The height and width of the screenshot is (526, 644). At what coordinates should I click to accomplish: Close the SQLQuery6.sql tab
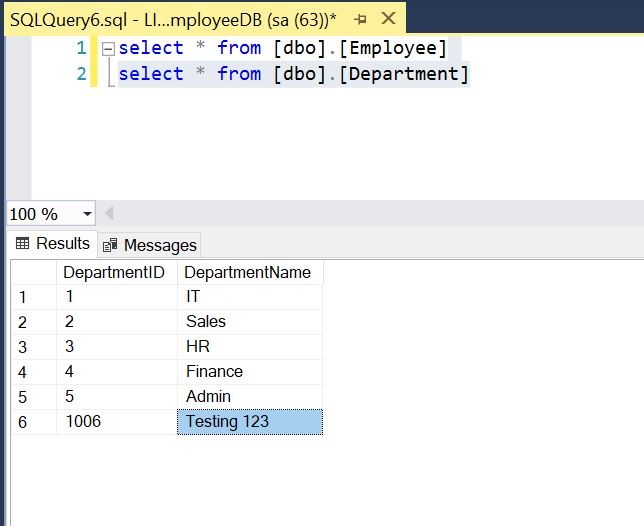pyautogui.click(x=388, y=18)
